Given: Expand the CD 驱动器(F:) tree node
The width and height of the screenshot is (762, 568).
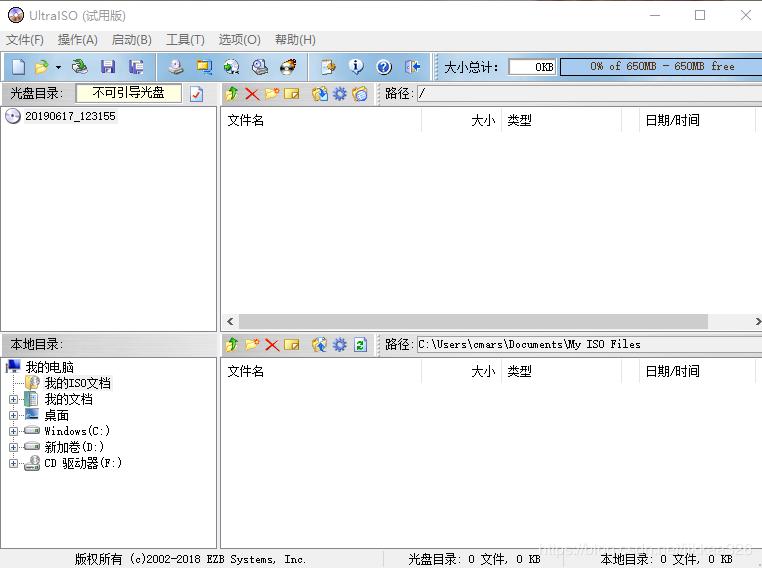Looking at the screenshot, I should point(13,463).
